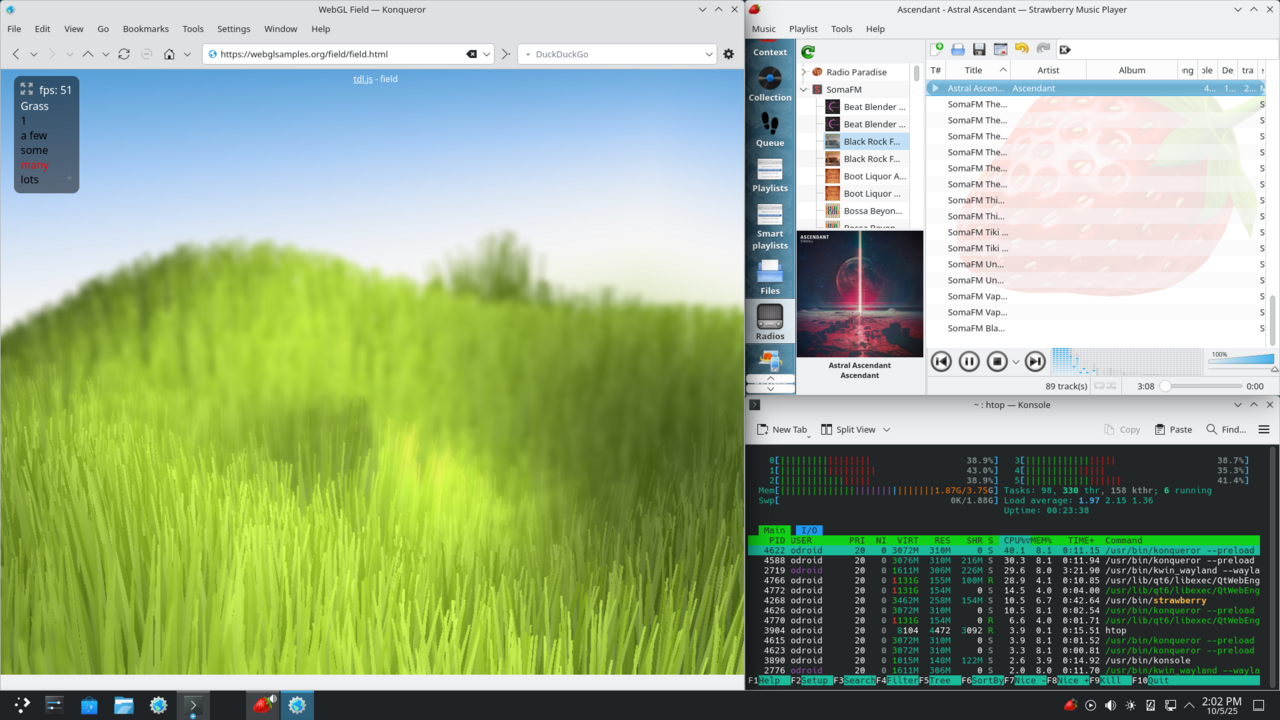Open Collection view in Strawberry sidebar
This screenshot has height=720, width=1280.
tap(770, 84)
